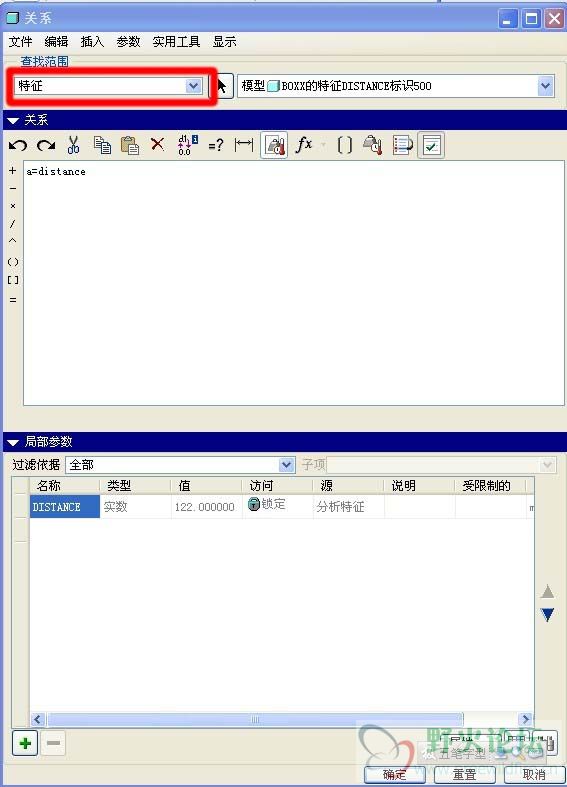Toggle the units sensitivity icon button

274,146
